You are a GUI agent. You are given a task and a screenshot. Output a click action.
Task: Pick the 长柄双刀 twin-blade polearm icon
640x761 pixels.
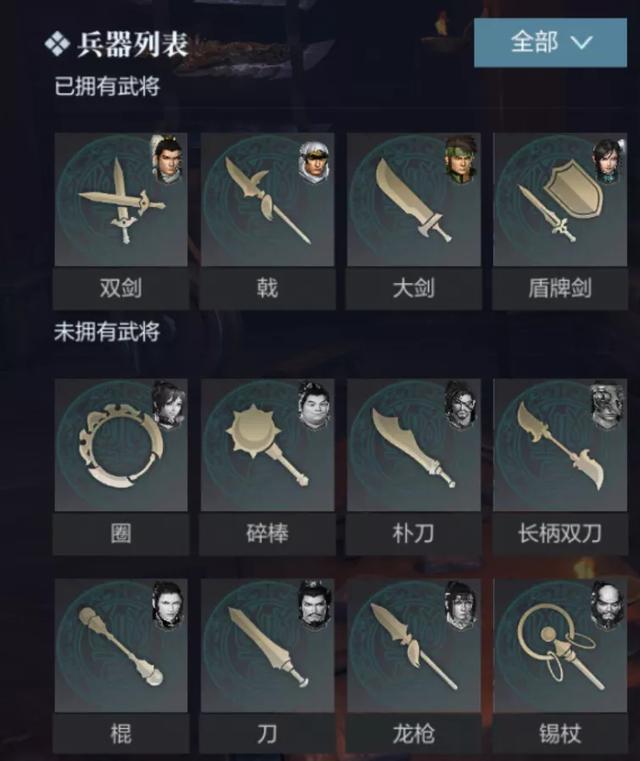[x=560, y=445]
